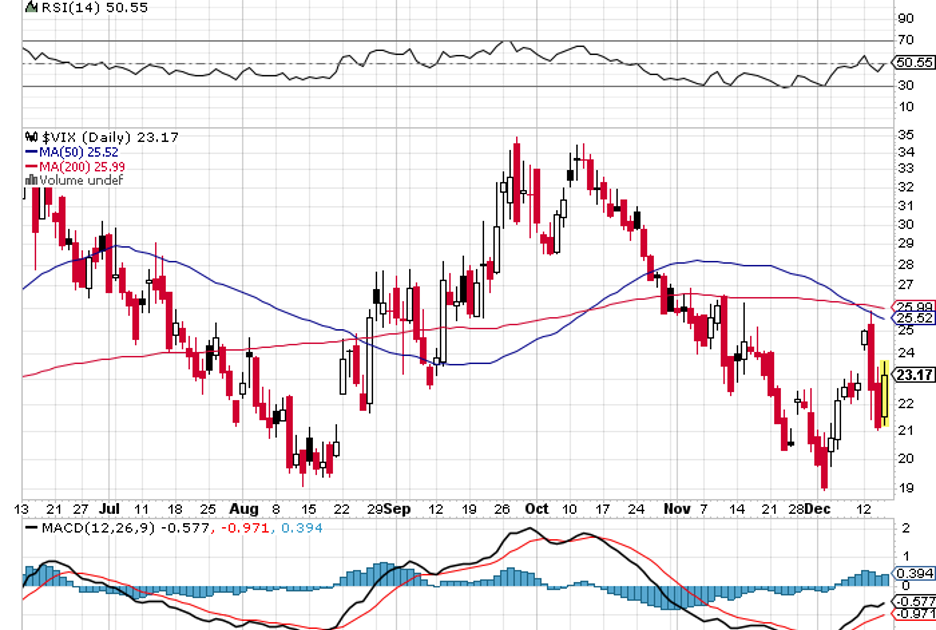Click the RSI 50.55 value tag on right axis
936x630 pixels.
(913, 62)
